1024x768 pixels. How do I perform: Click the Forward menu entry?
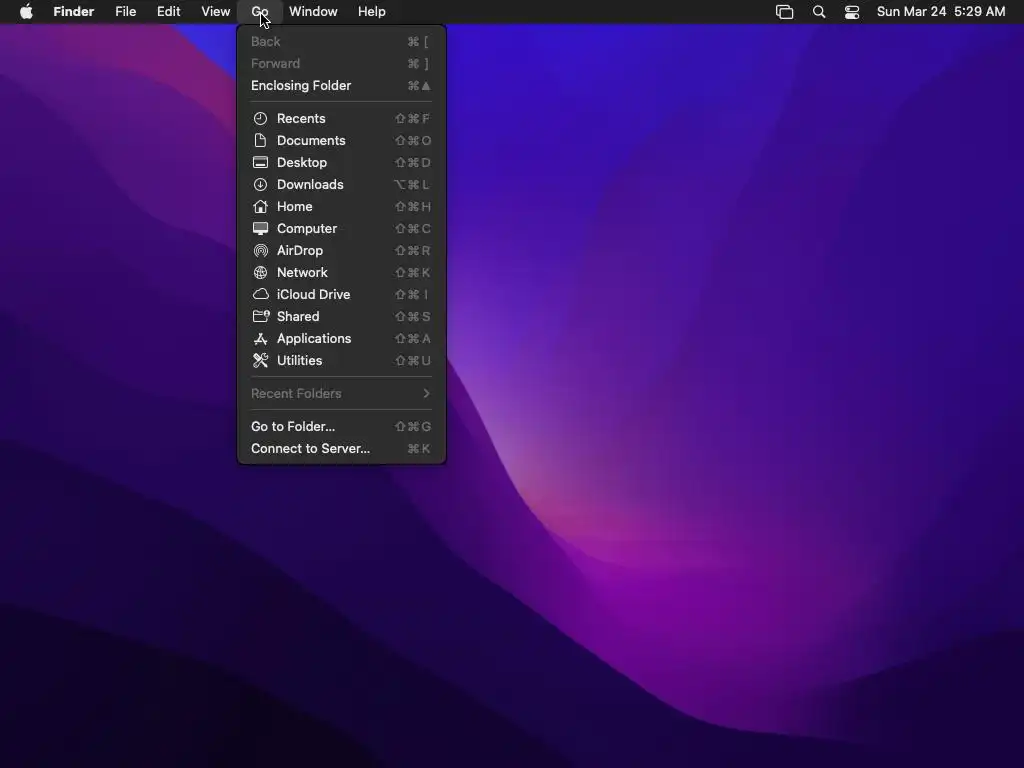tap(342, 64)
